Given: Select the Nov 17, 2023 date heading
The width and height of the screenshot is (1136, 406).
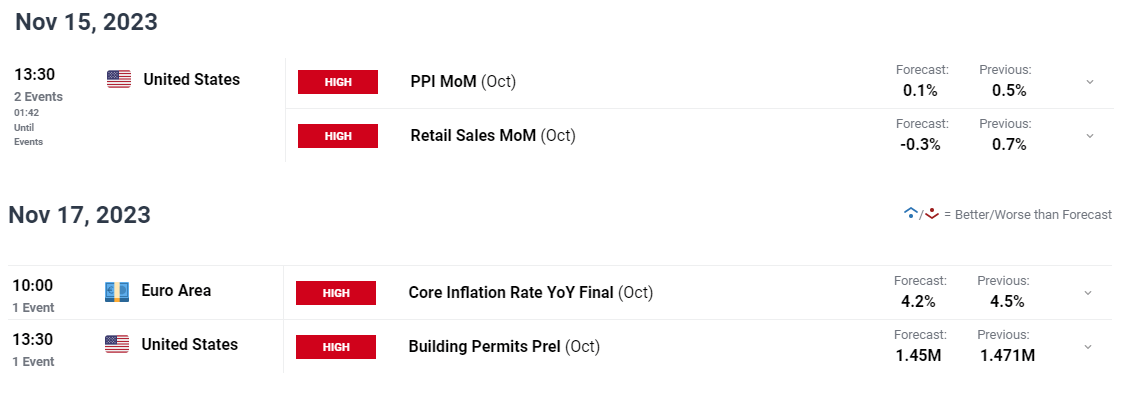Looking at the screenshot, I should pyautogui.click(x=80, y=215).
